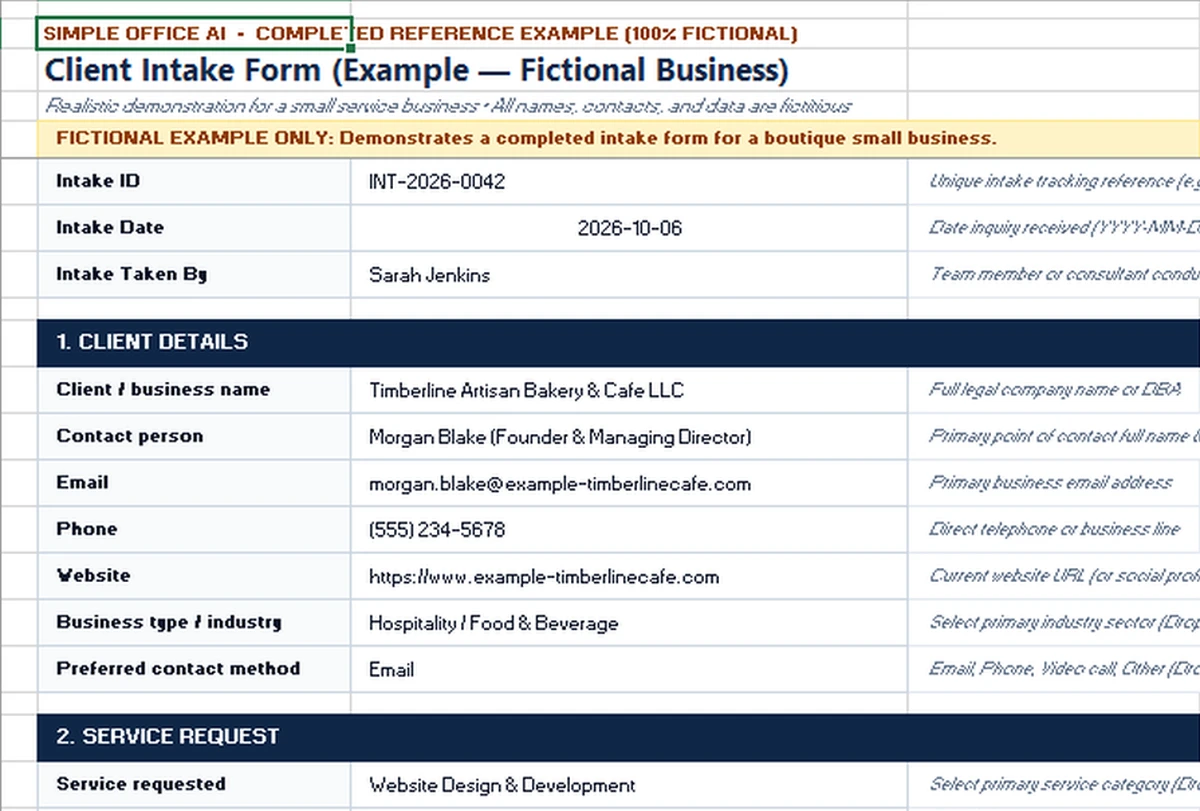Click the 'Primary point of contact full name' hint
Image resolution: width=1200 pixels, height=811 pixels.
1064,436
